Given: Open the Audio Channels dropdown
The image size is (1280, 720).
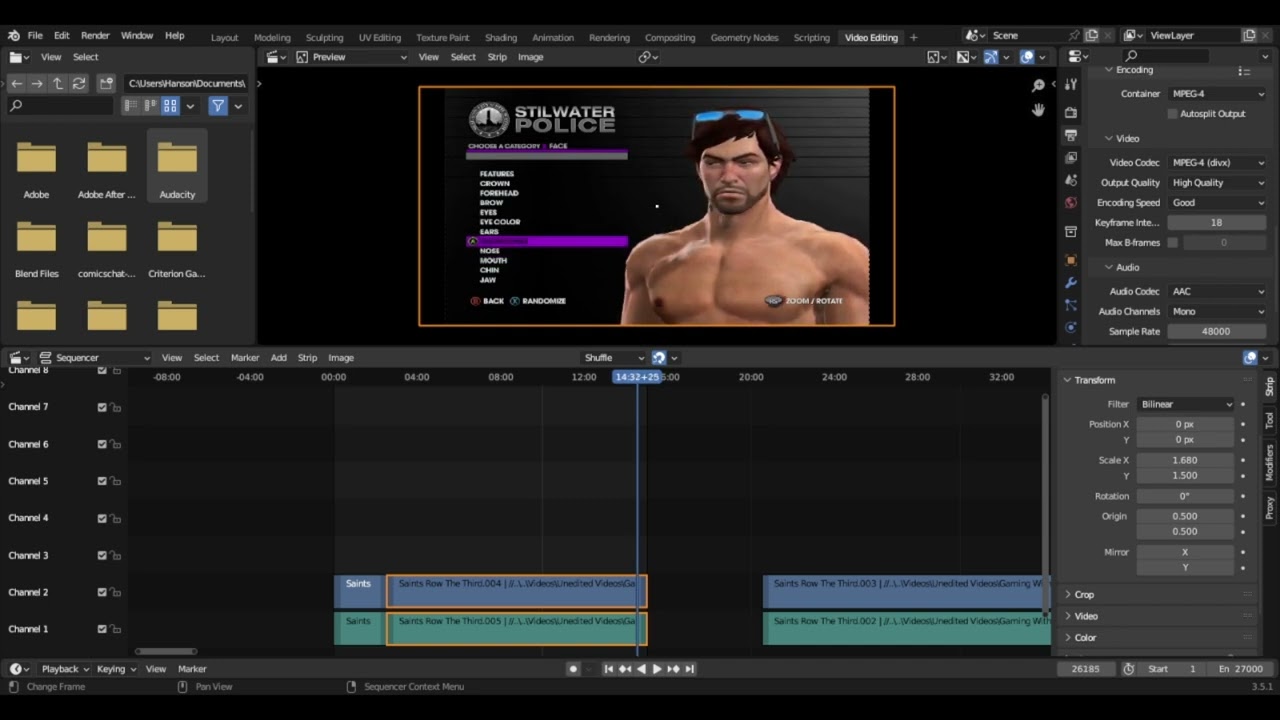Looking at the screenshot, I should coord(1217,311).
